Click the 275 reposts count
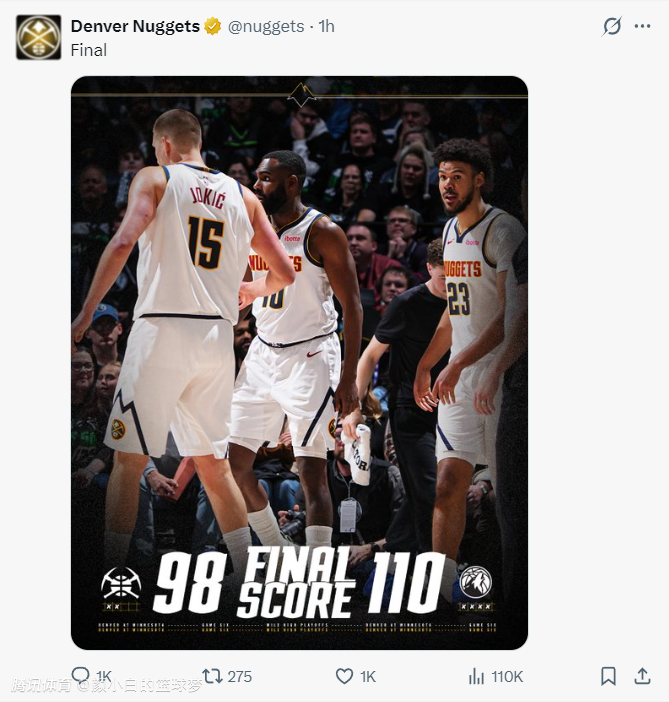The image size is (669, 702). click(x=240, y=676)
